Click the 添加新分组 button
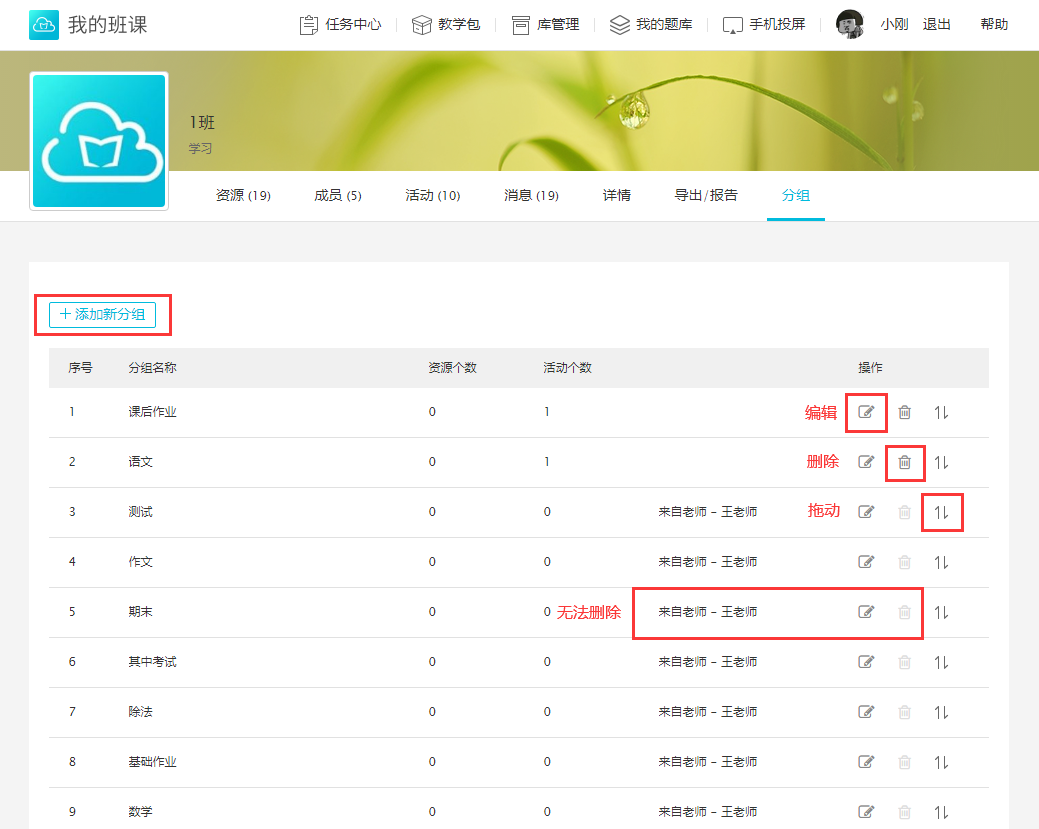 [103, 315]
